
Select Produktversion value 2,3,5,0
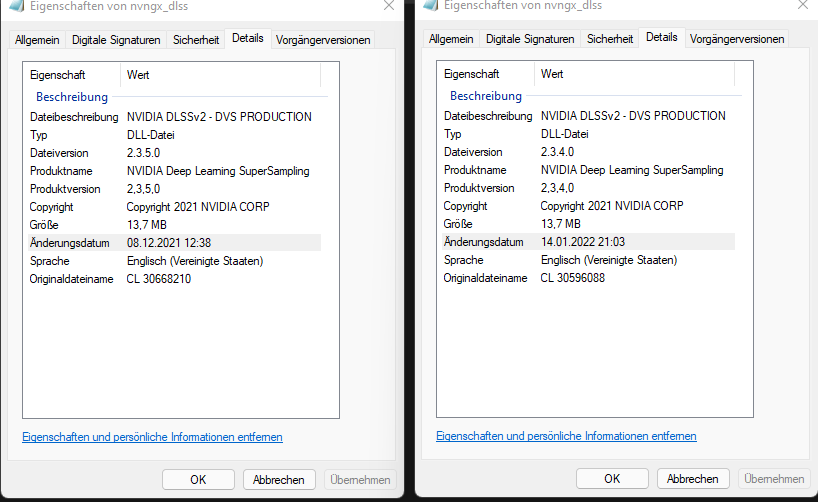(x=143, y=189)
